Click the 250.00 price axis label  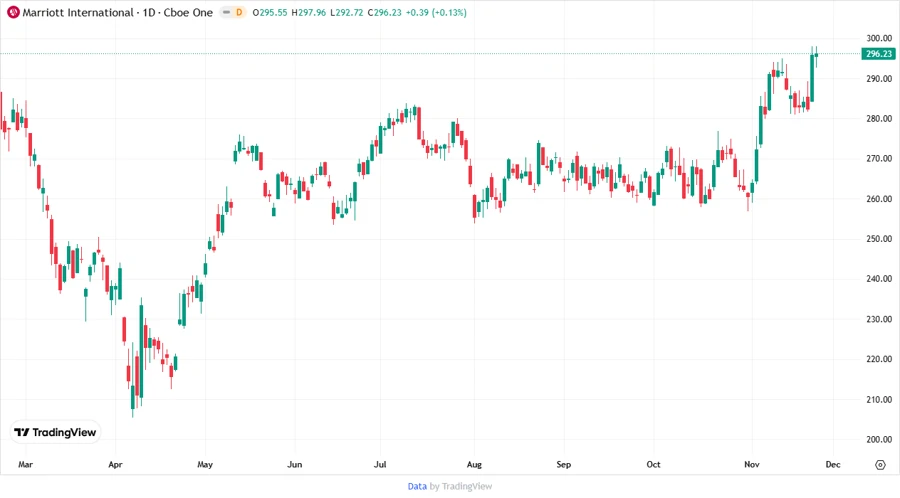coord(879,239)
